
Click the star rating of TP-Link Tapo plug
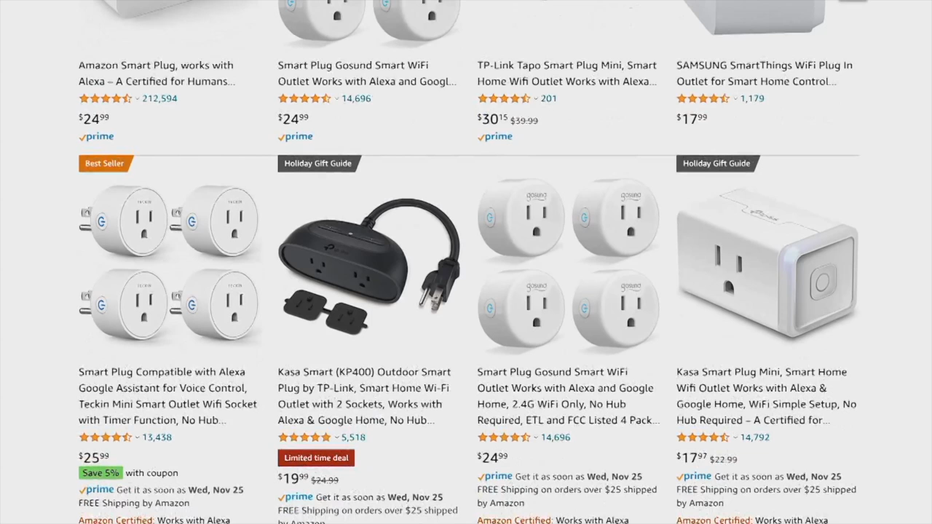pyautogui.click(x=504, y=99)
